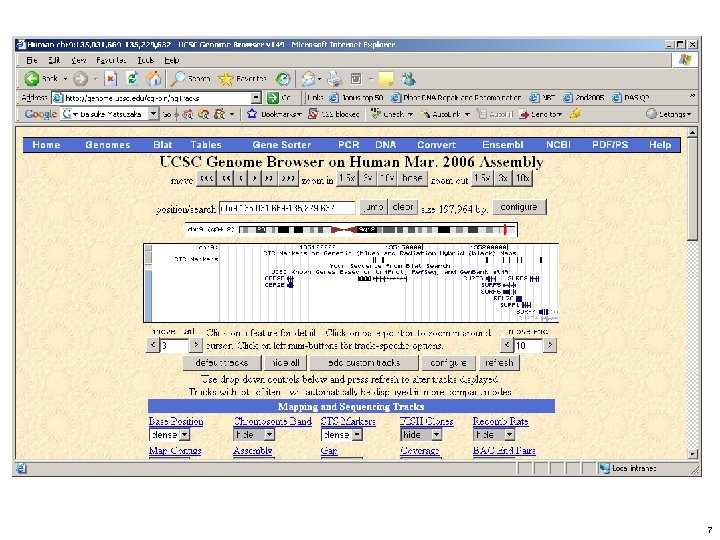Click Gene Sorter in navigation bar
720x540 pixels.
click(281, 145)
